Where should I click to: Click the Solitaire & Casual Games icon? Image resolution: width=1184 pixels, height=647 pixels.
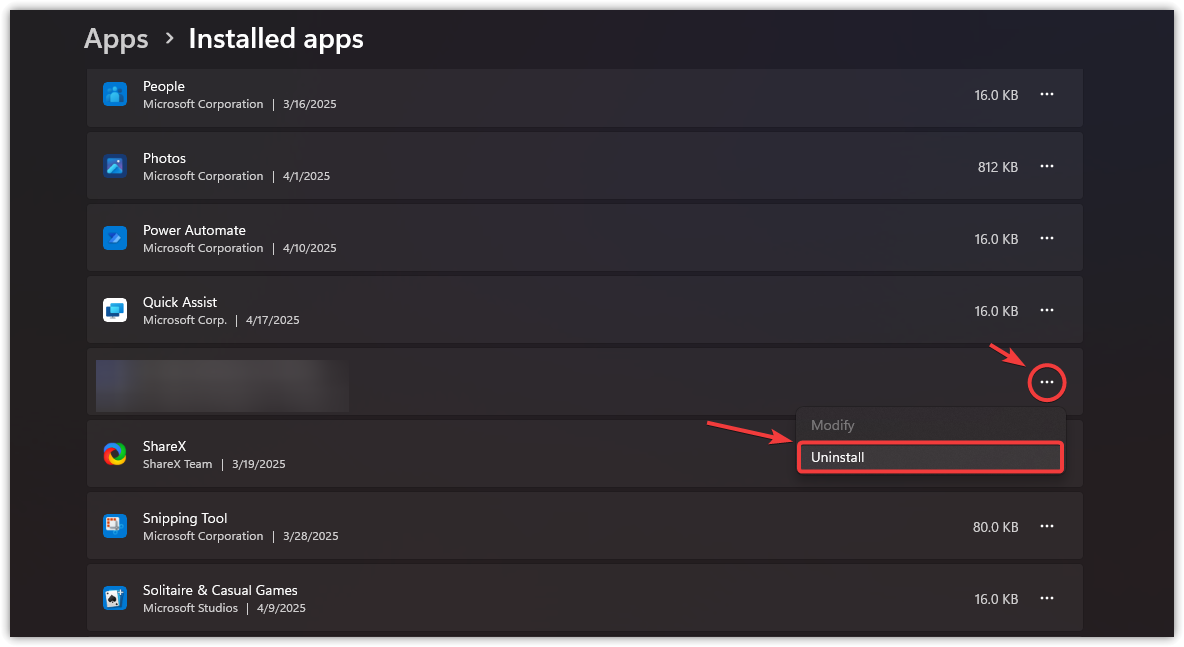pos(115,598)
